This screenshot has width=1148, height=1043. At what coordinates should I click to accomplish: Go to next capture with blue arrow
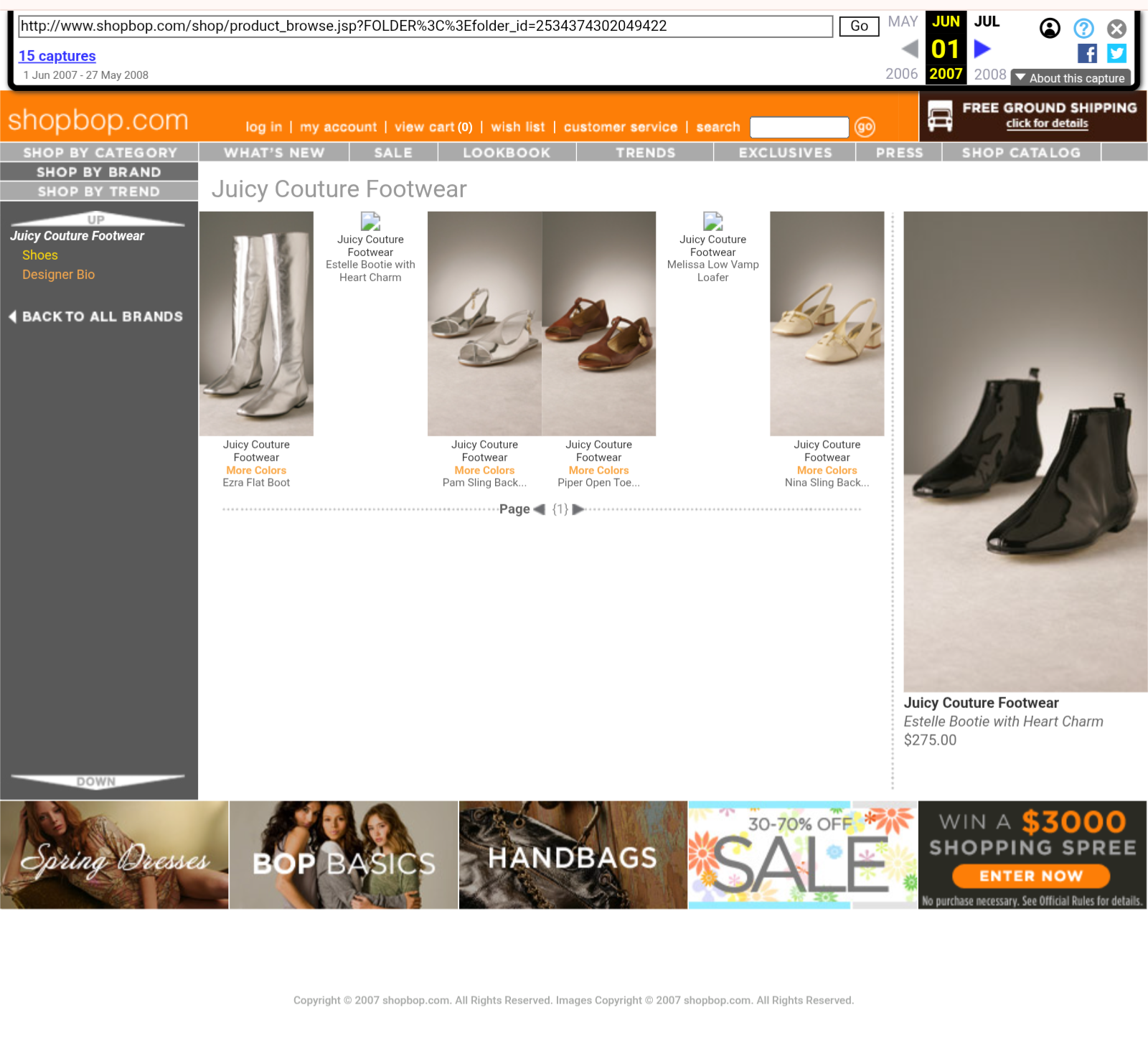[982, 49]
